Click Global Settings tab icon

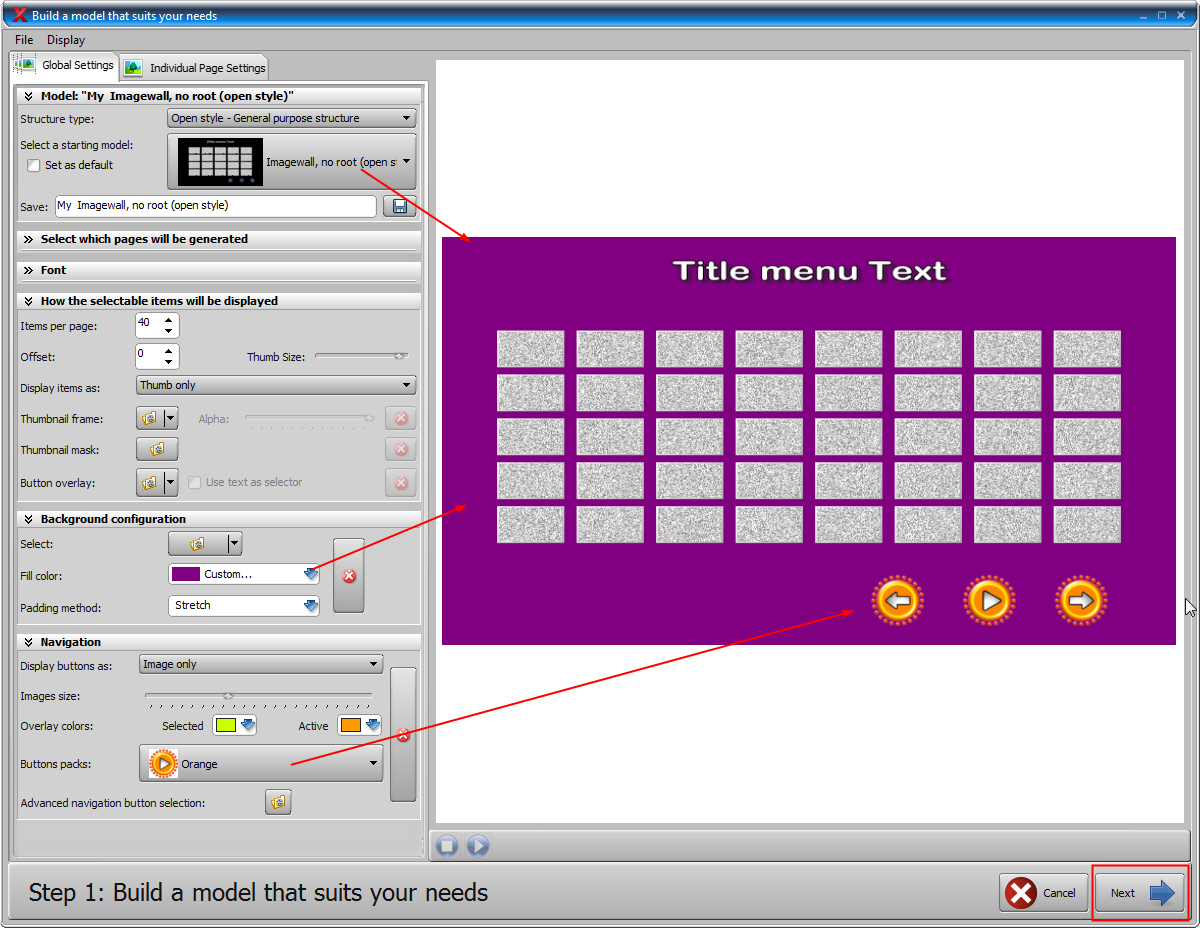25,65
